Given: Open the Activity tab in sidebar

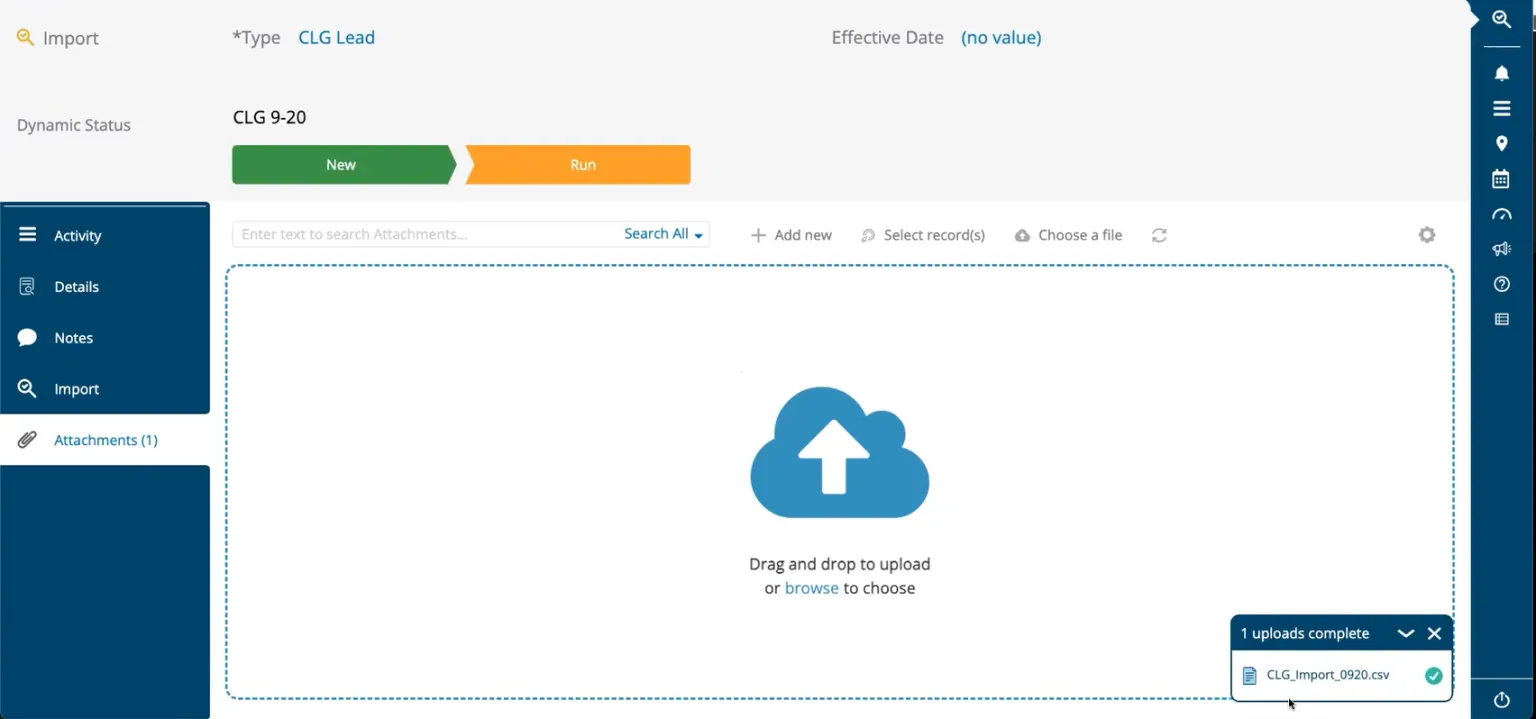Looking at the screenshot, I should [77, 236].
